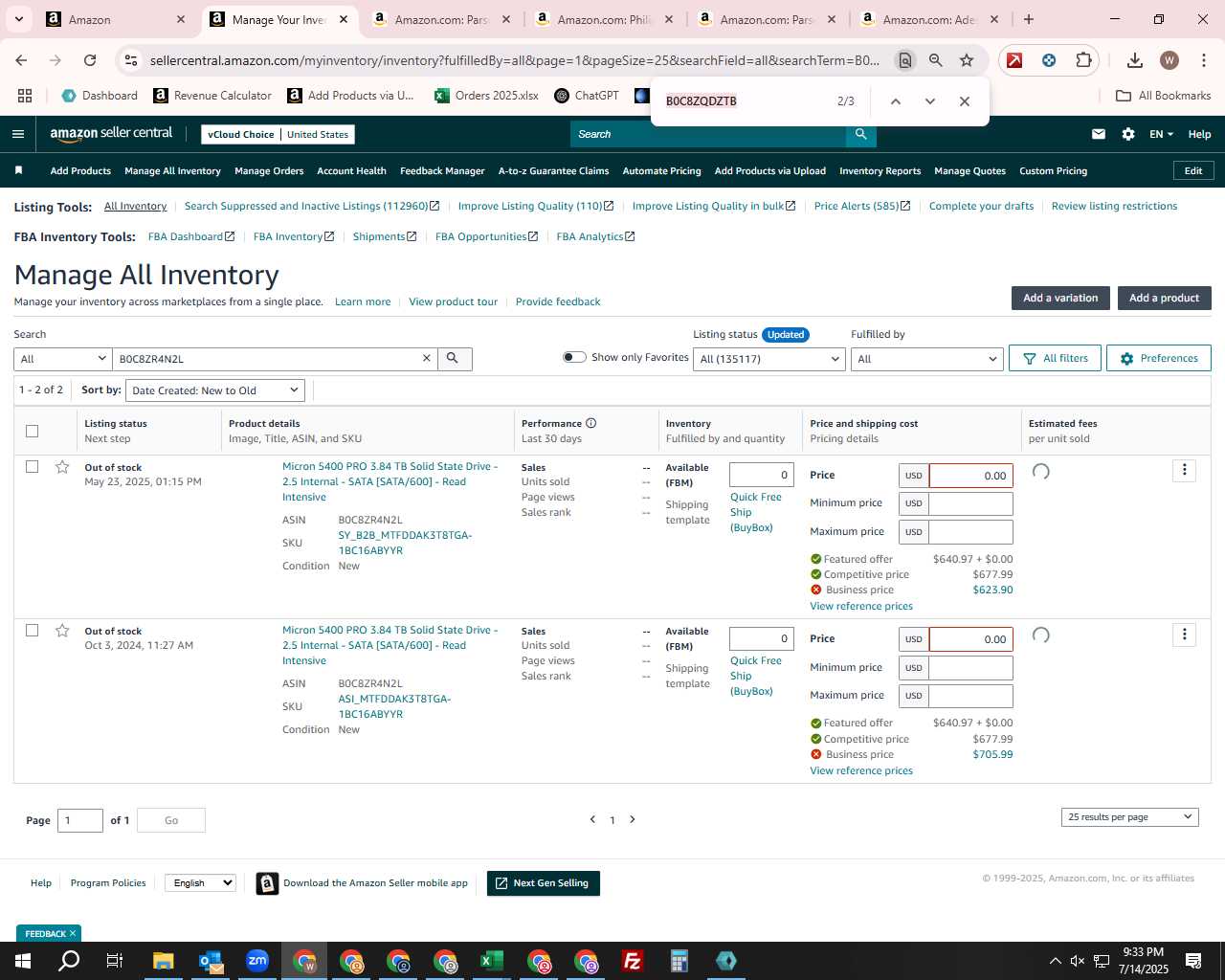This screenshot has width=1225, height=980.
Task: Click the Price field of SY_B2B listing
Action: point(970,476)
